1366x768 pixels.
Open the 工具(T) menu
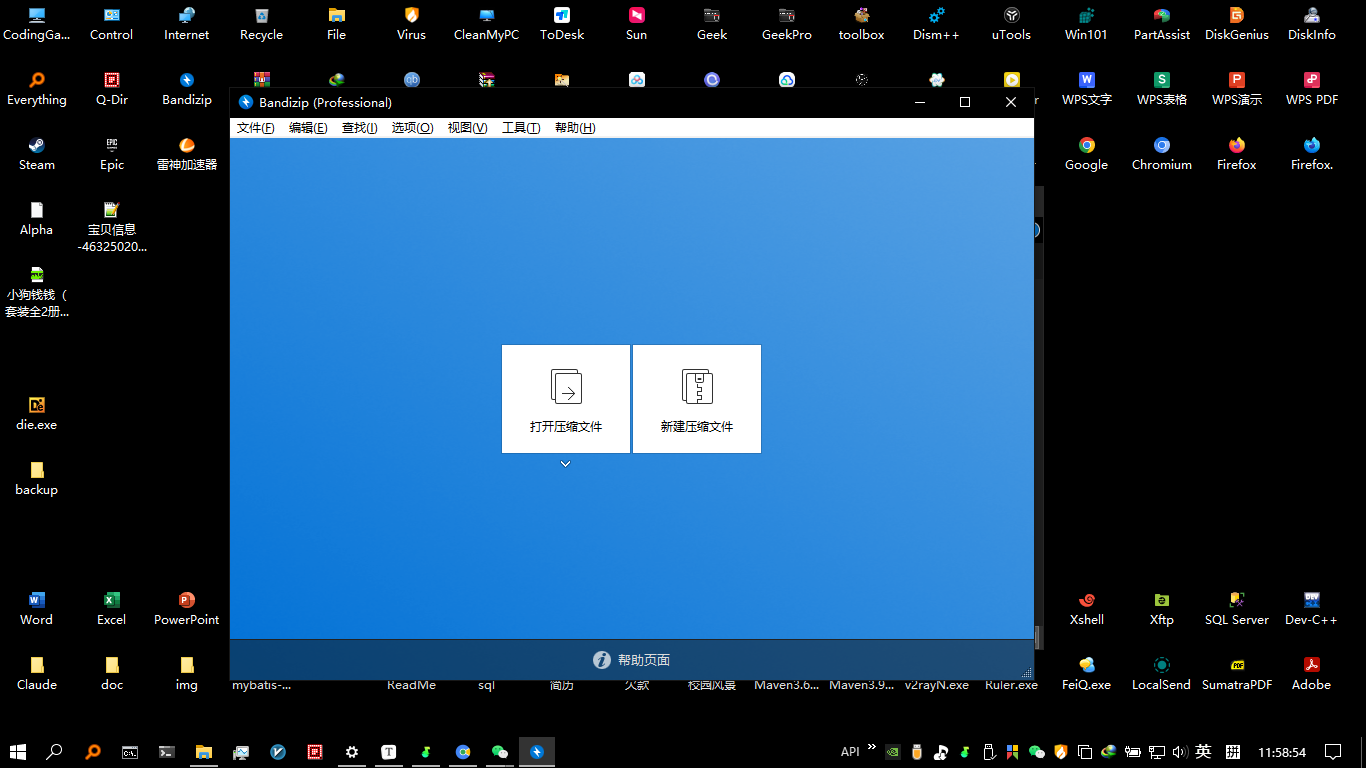coord(521,128)
